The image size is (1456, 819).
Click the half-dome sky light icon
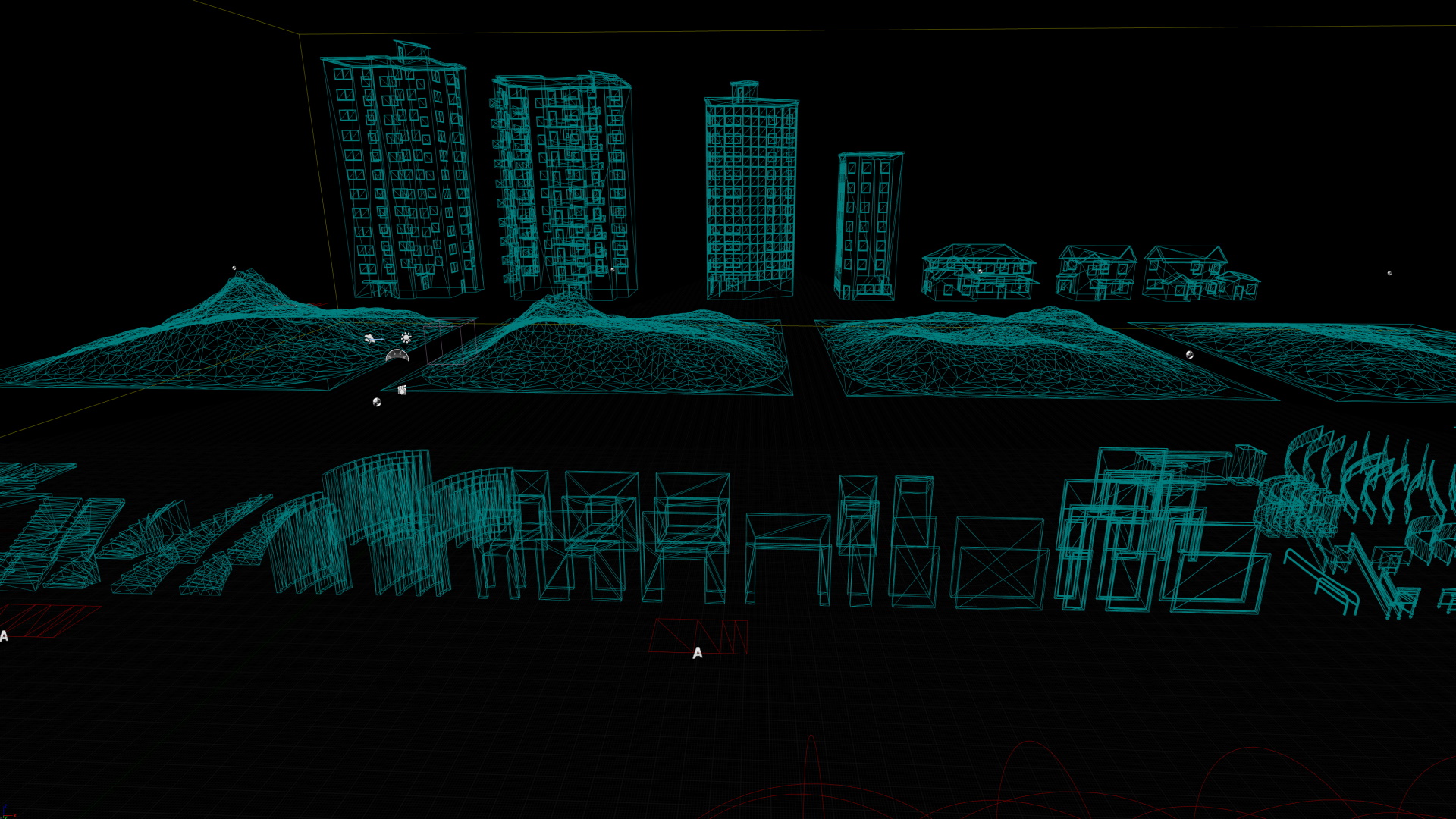397,356
